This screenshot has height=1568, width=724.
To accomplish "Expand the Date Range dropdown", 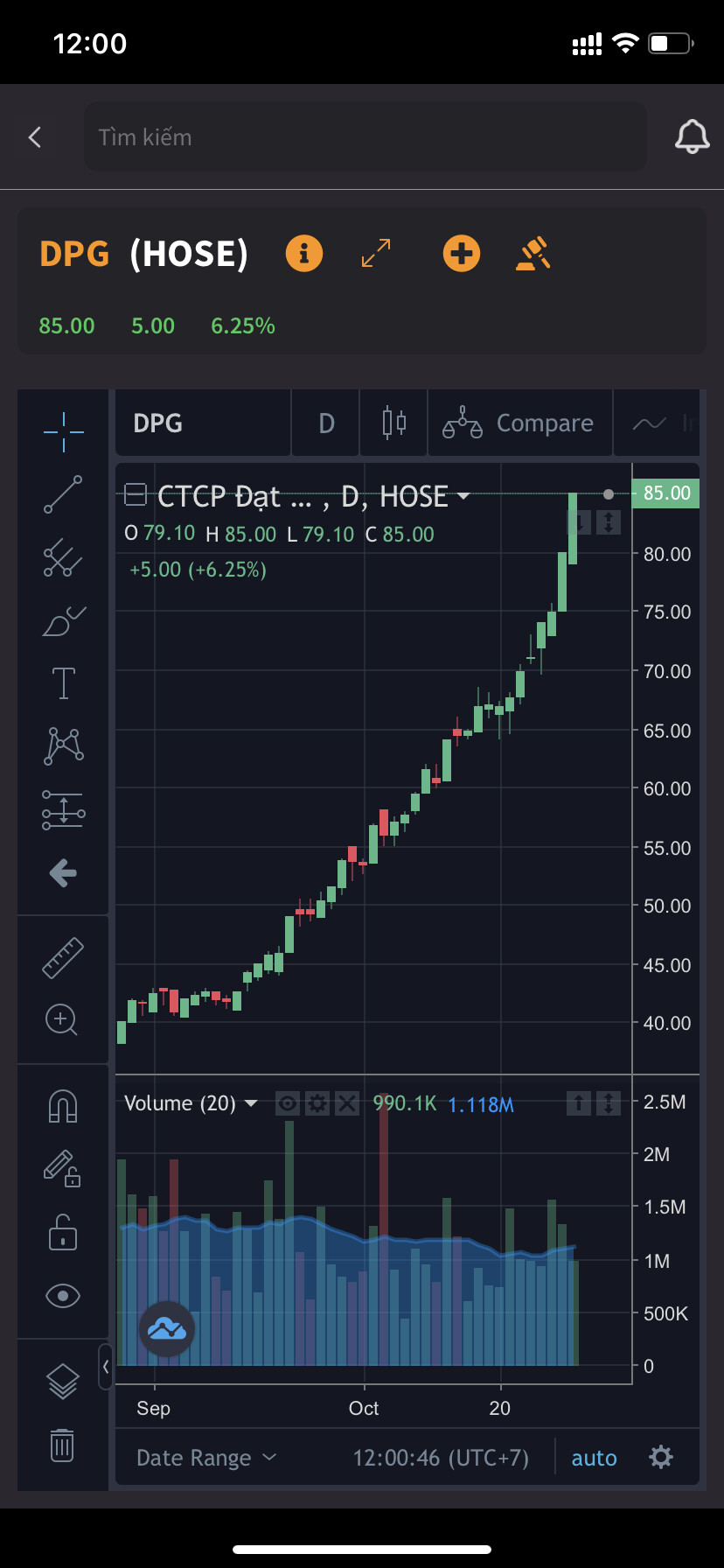I will (206, 1458).
